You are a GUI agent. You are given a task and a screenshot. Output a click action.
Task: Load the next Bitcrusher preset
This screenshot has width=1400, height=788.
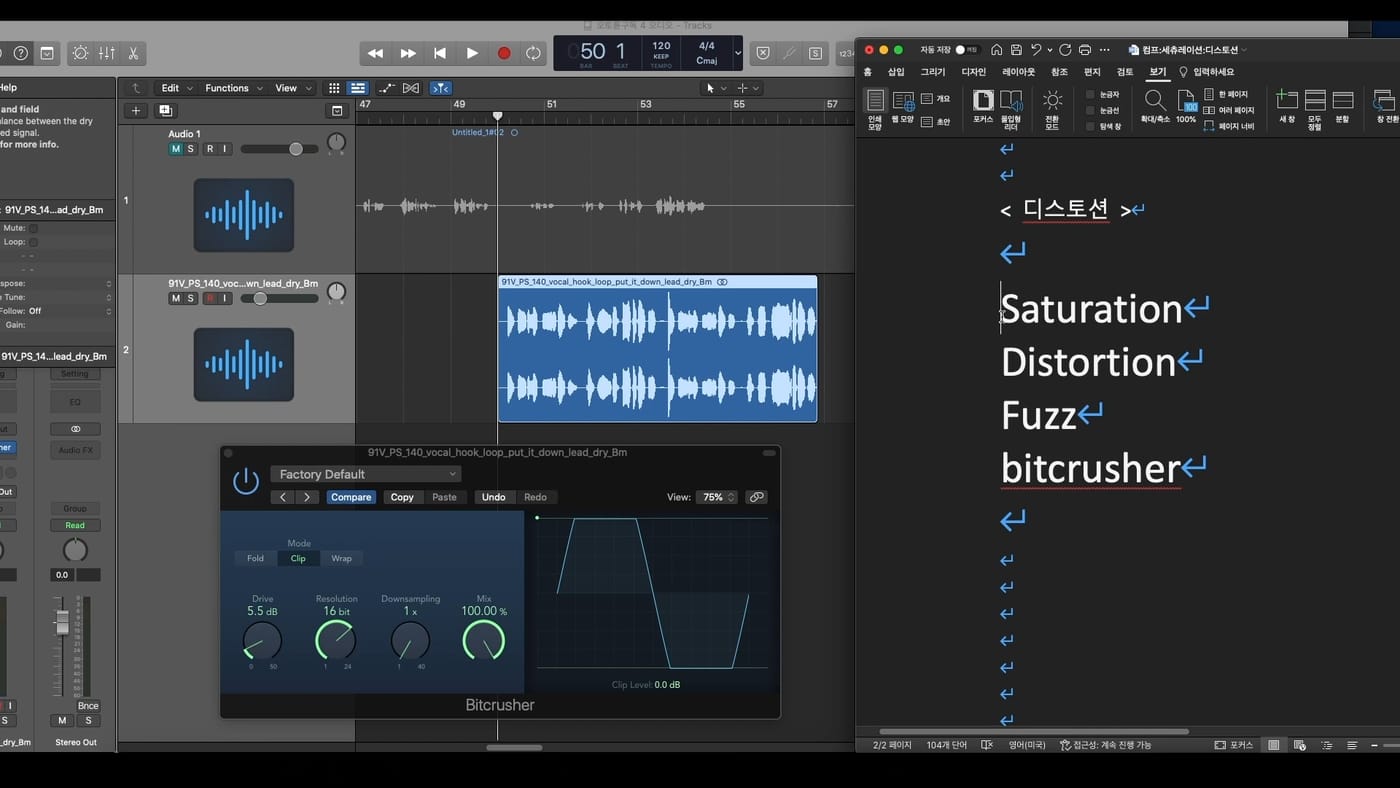tap(307, 497)
